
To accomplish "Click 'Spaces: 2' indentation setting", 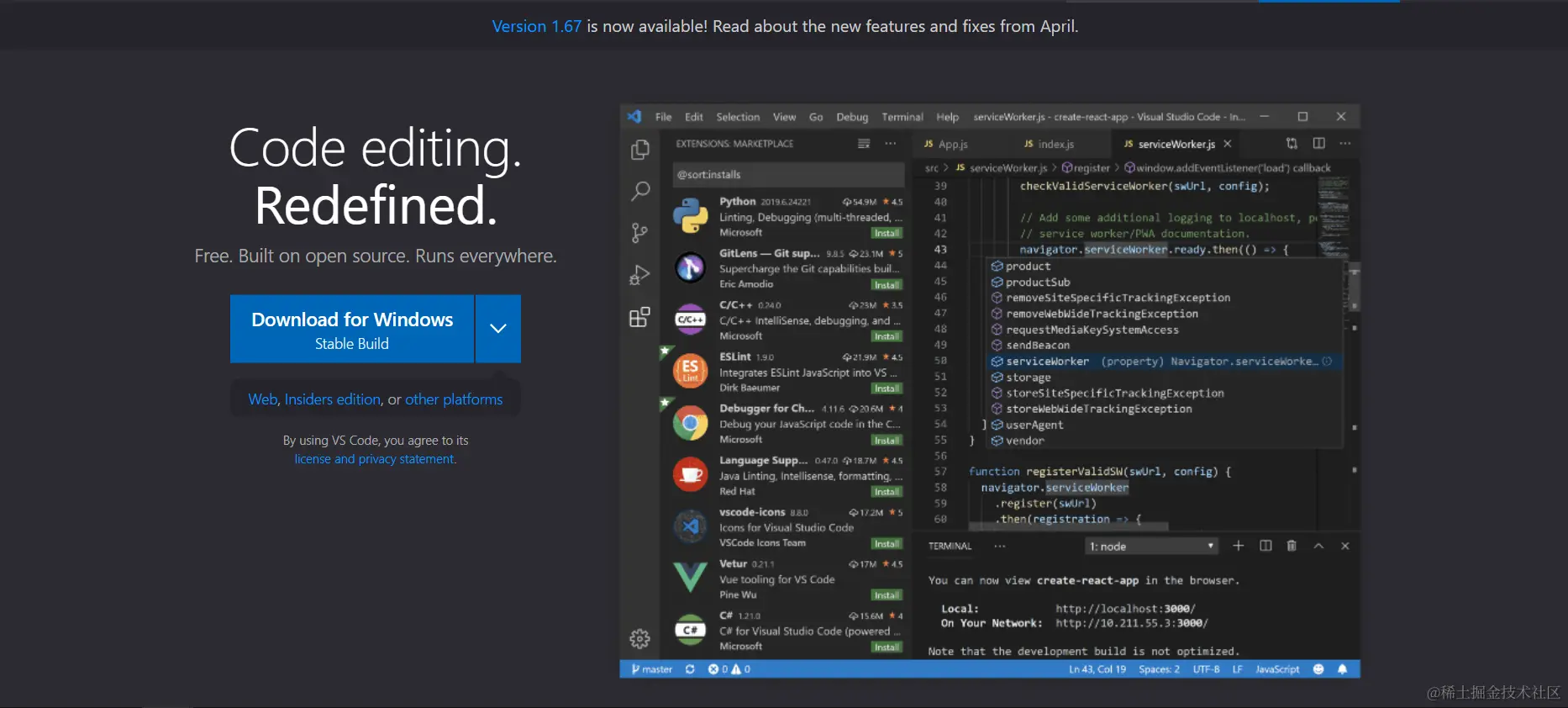I will pos(1159,669).
